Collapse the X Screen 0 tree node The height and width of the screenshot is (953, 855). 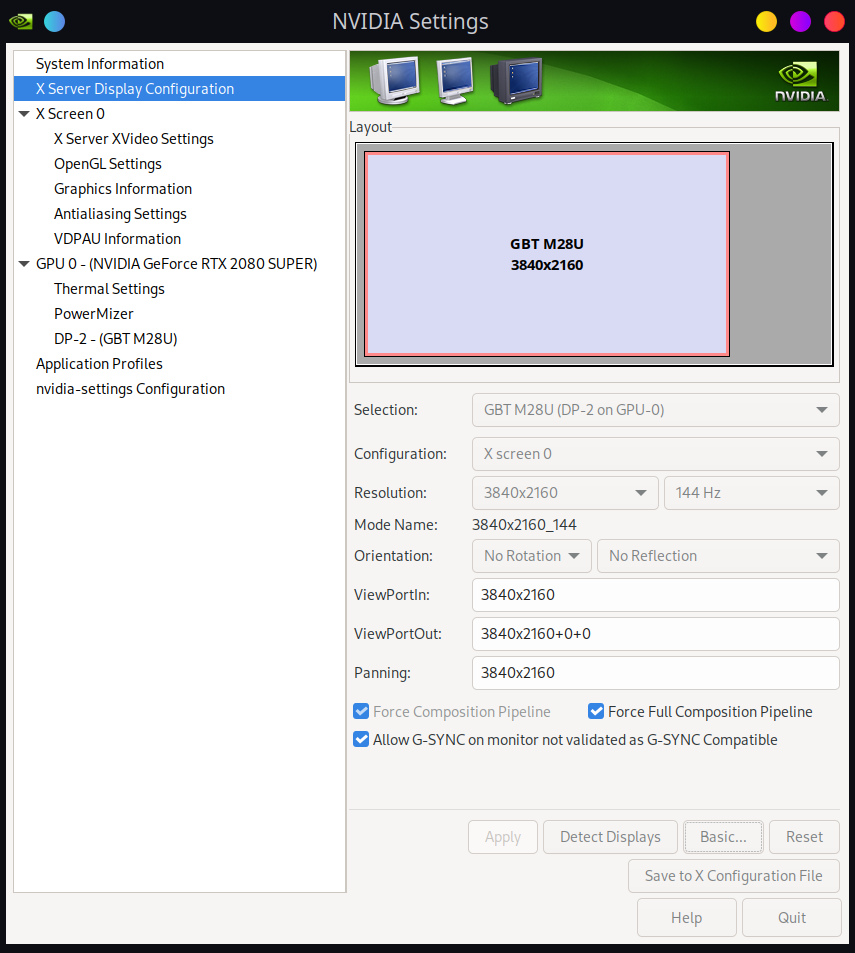point(24,114)
